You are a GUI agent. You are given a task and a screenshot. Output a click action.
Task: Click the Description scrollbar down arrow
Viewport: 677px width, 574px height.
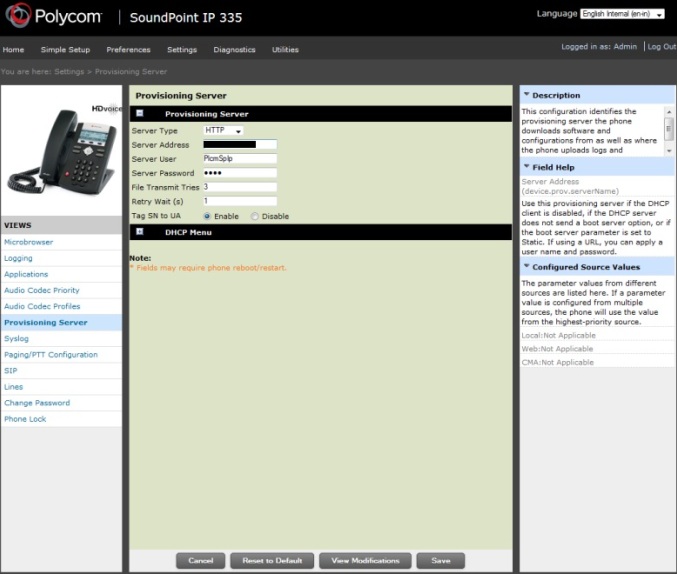[669, 151]
